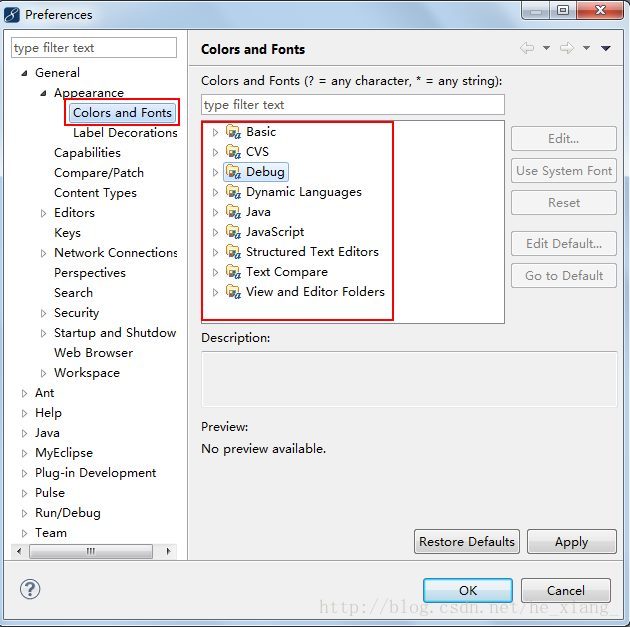Click the Java category folder icon
This screenshot has height=627, width=630.
233,212
